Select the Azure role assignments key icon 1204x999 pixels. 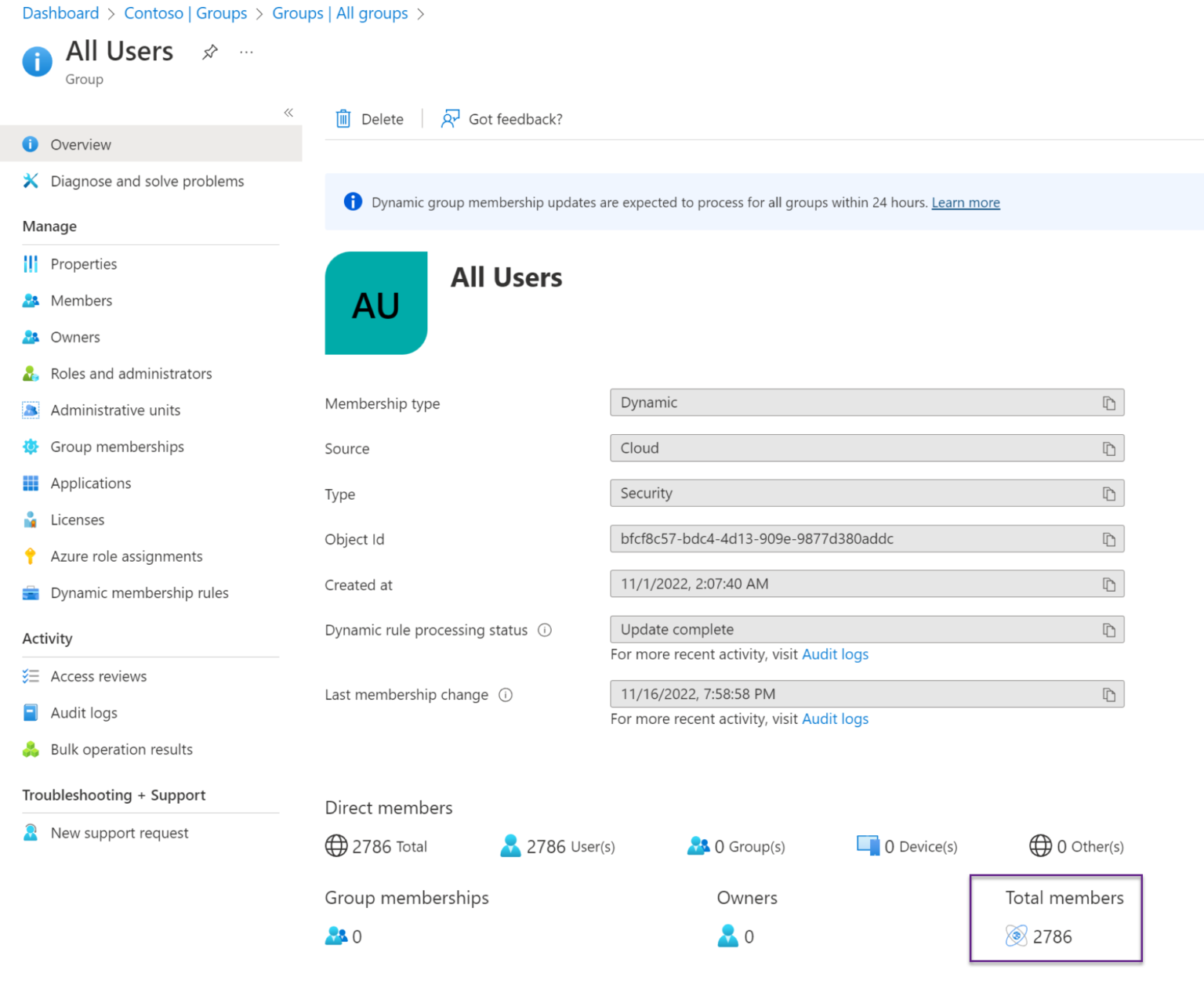click(31, 556)
